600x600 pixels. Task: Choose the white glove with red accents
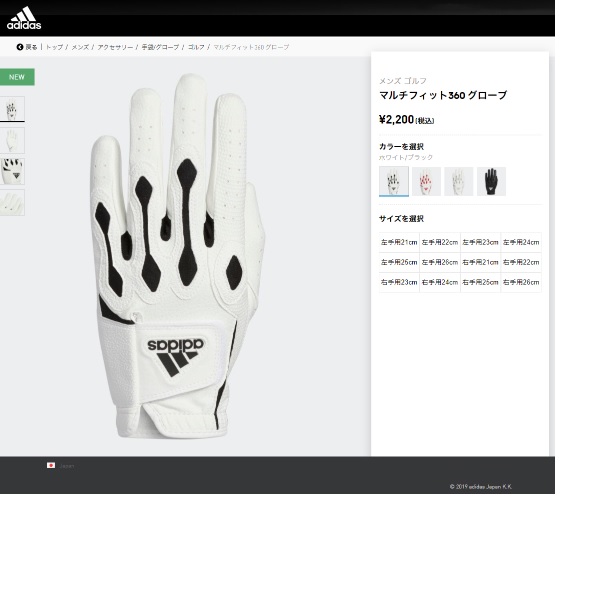tap(426, 181)
